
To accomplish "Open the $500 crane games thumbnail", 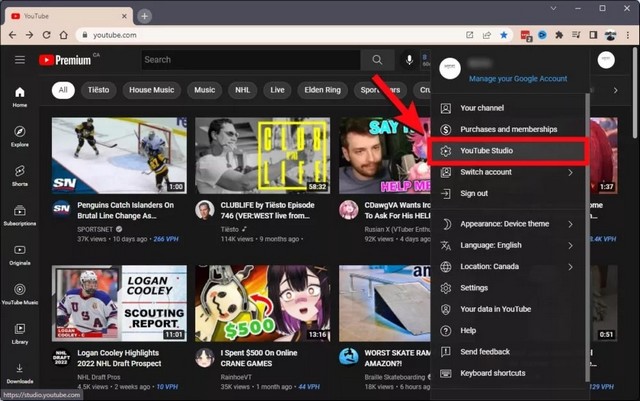I will (262, 303).
